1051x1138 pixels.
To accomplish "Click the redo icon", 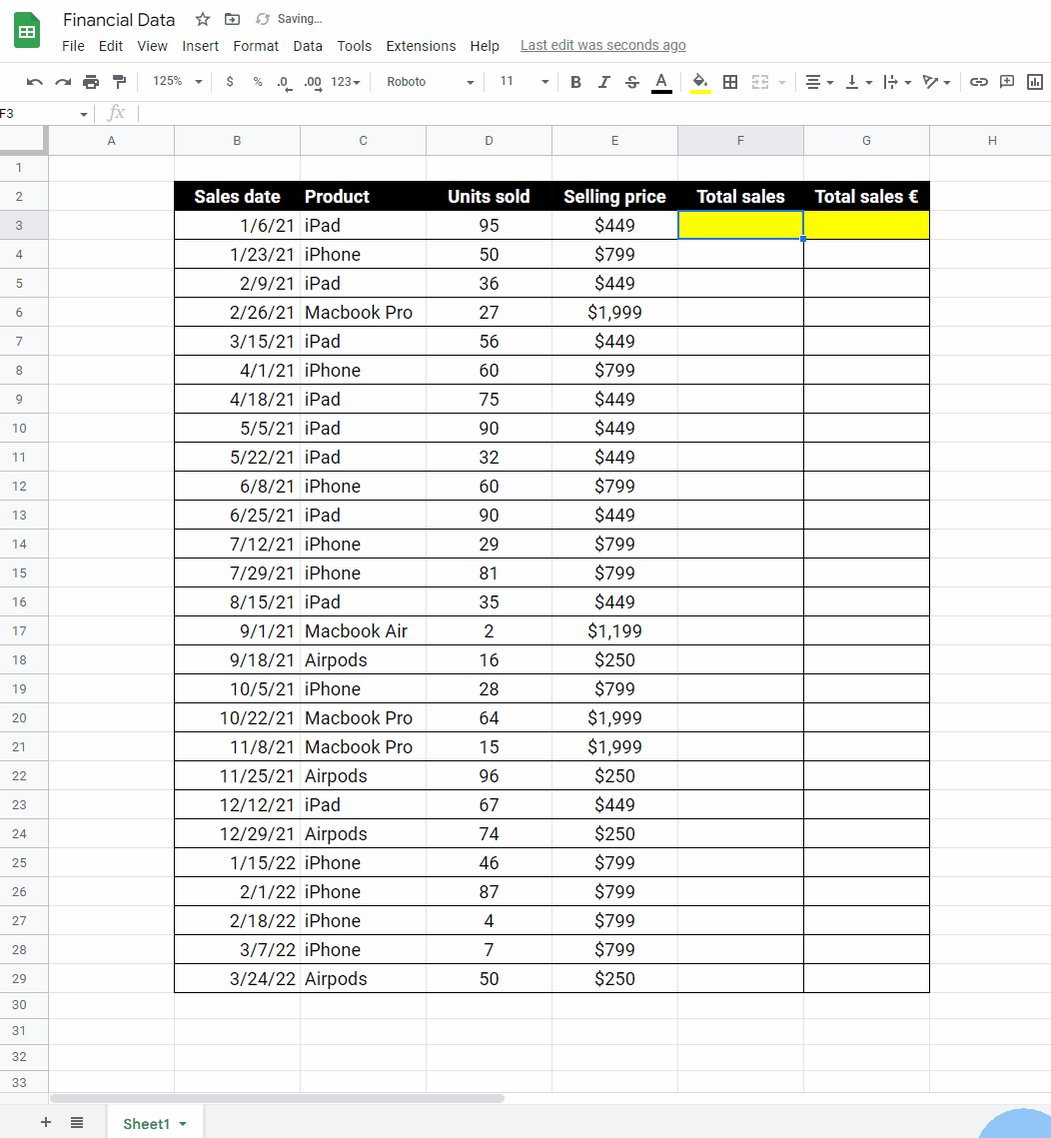I will click(63, 82).
